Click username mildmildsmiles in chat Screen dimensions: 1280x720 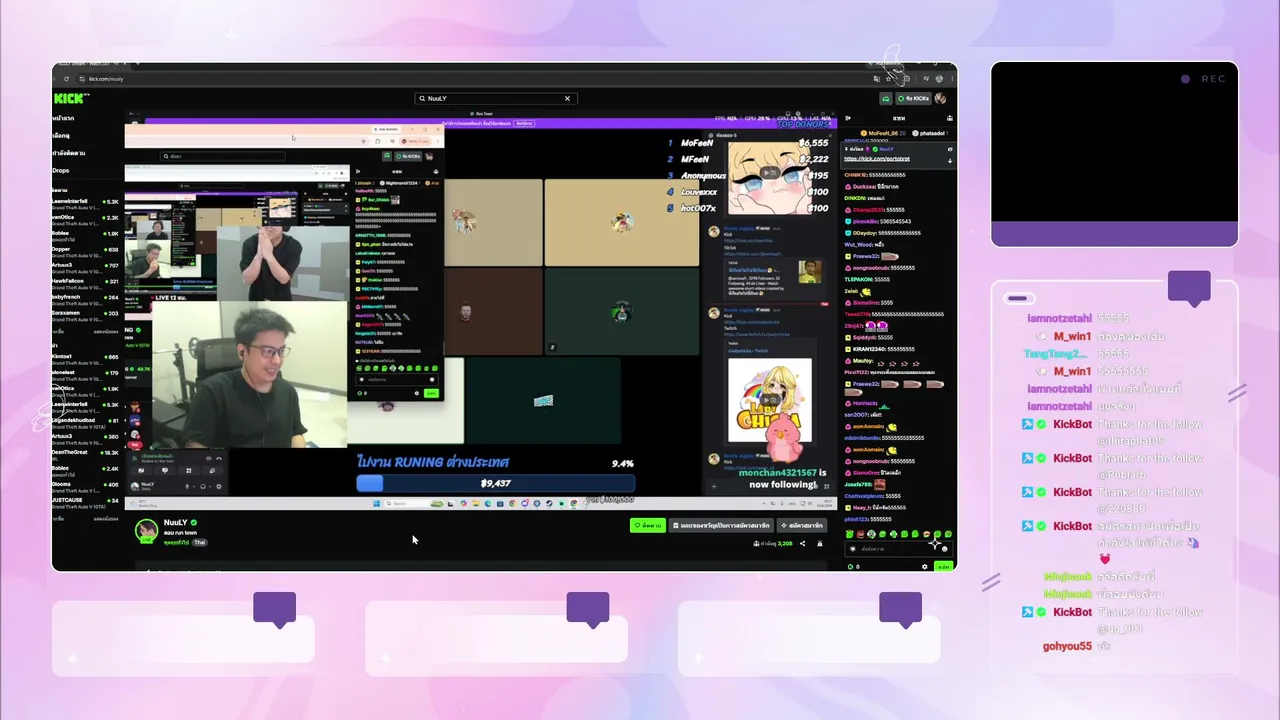tap(862, 438)
